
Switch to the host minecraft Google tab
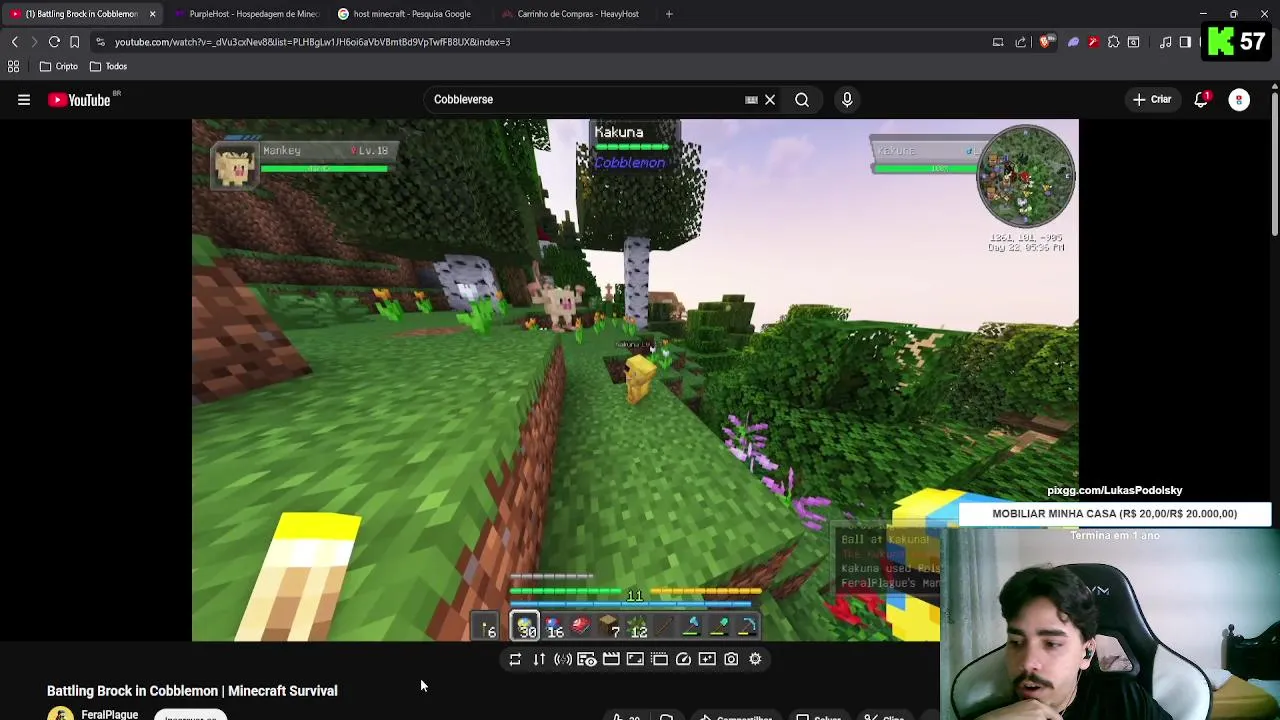click(x=410, y=14)
